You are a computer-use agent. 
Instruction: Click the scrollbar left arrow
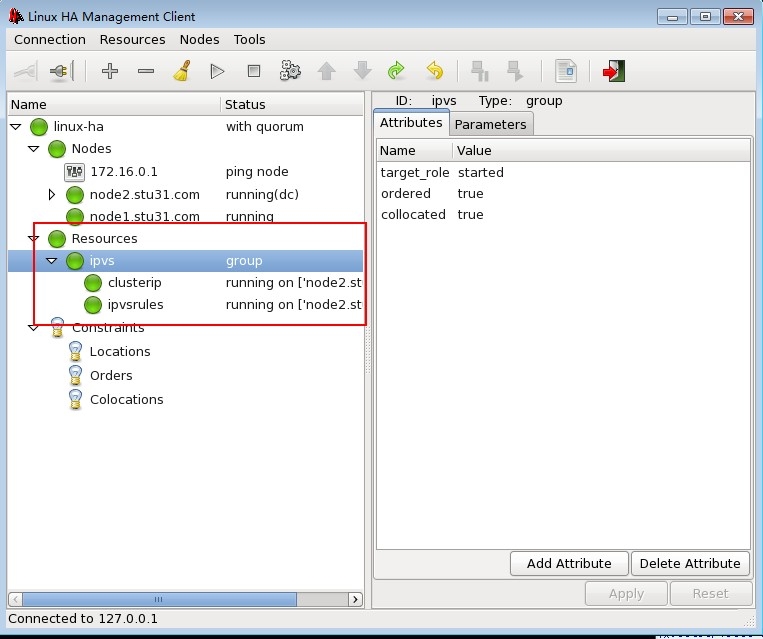pyautogui.click(x=16, y=599)
